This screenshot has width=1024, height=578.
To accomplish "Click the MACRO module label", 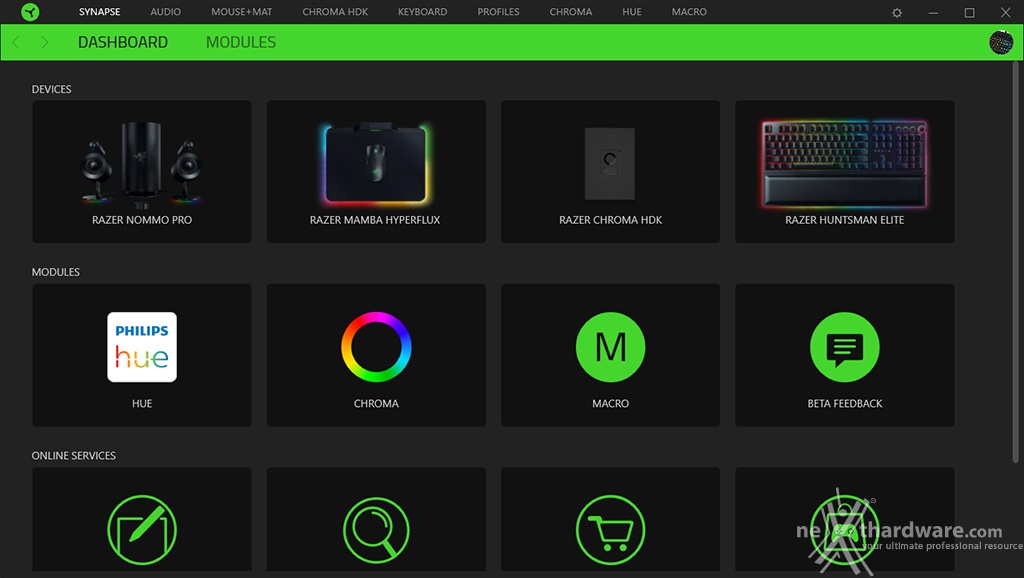I will click(x=611, y=404).
